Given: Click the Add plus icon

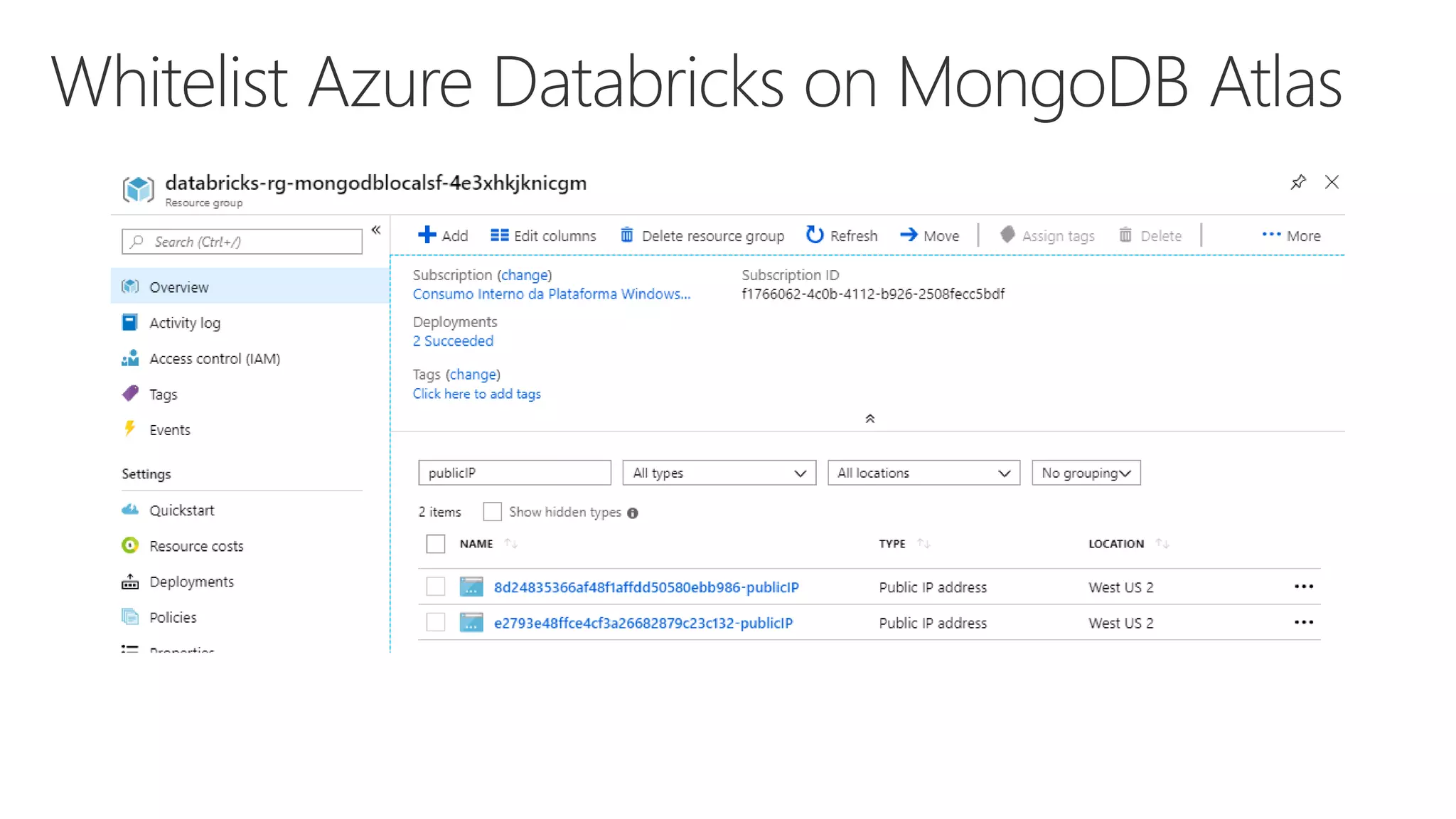Looking at the screenshot, I should tap(427, 235).
